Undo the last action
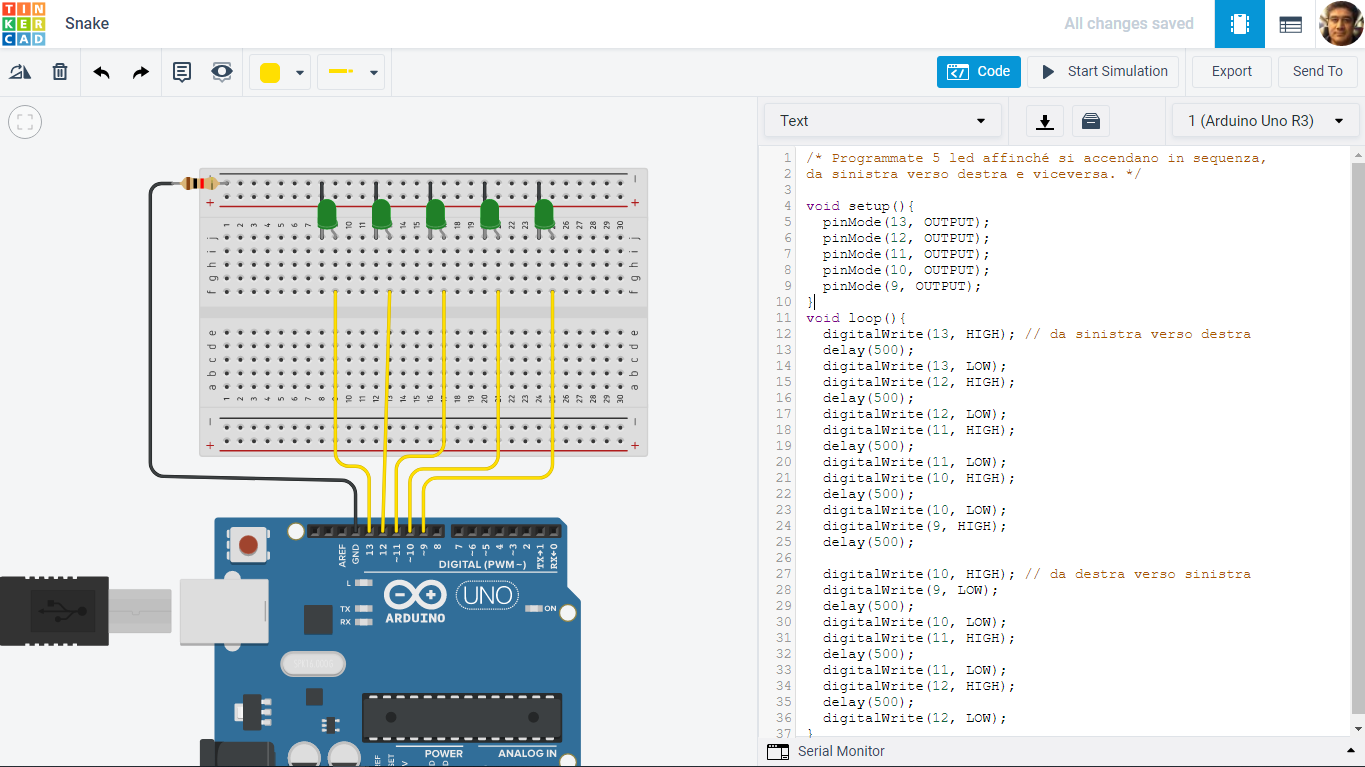This screenshot has height=767, width=1365. 101,72
